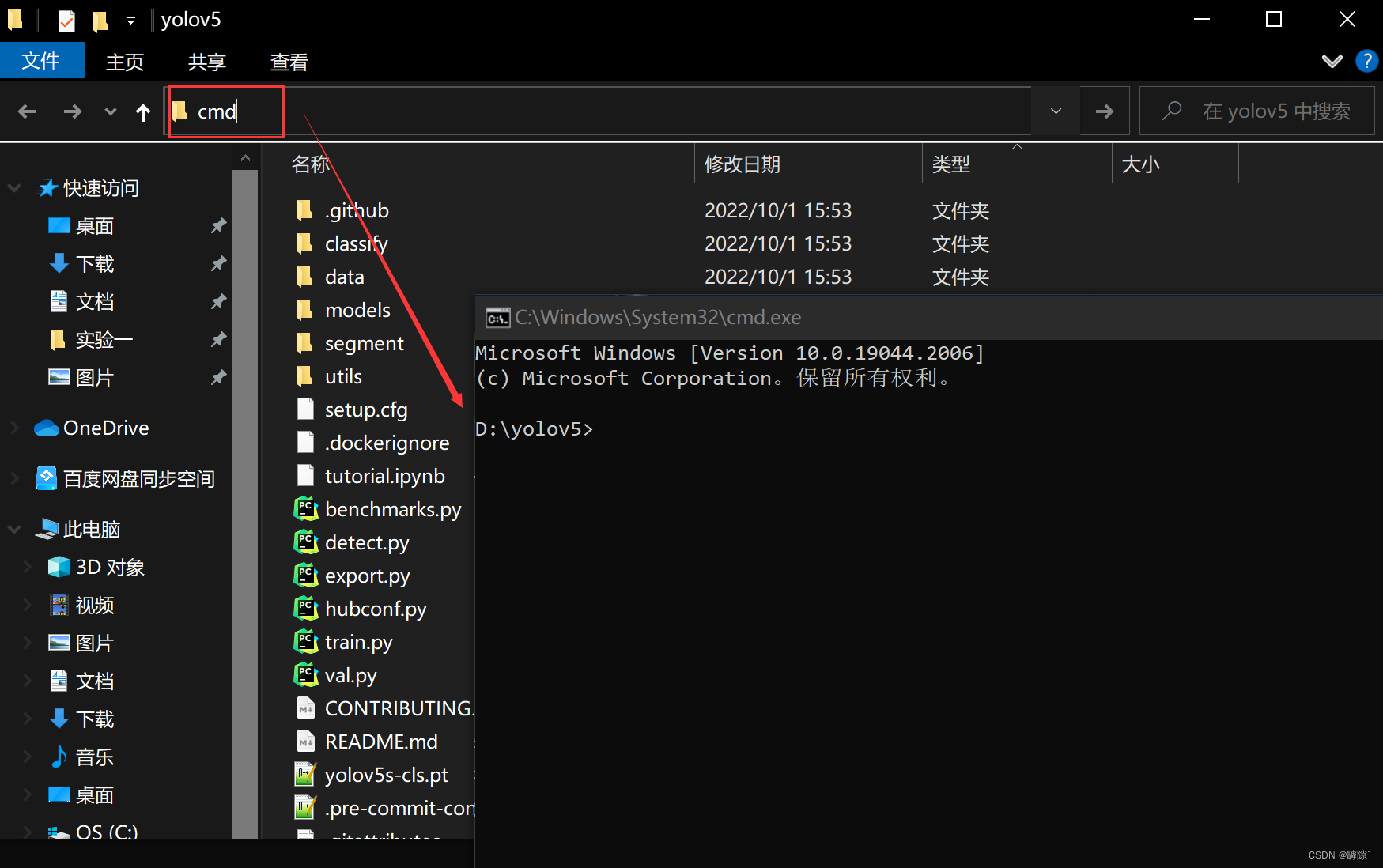Viewport: 1383px width, 868px height.
Task: Select the models folder
Action: (357, 310)
